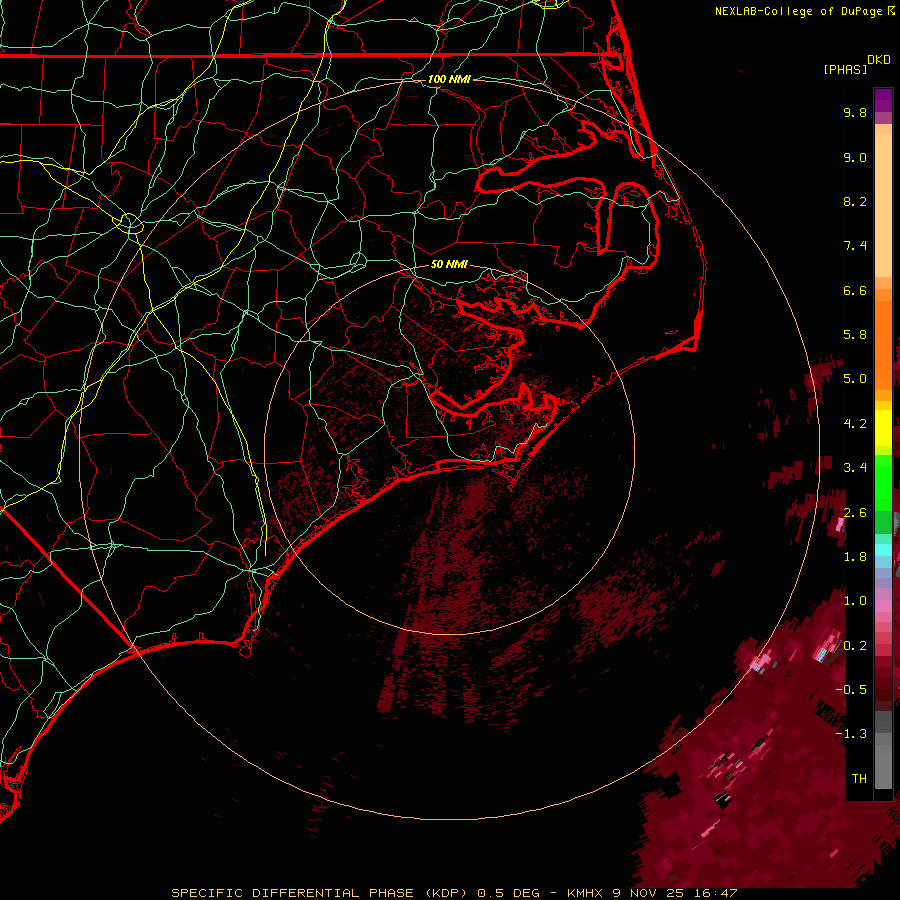Click the 9.0 value on the color scale

855,158
